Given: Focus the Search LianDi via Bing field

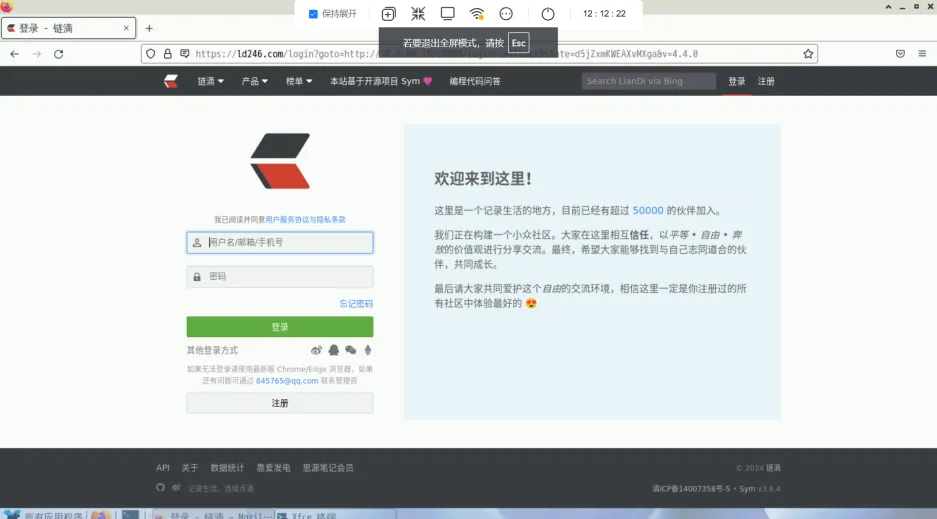Looking at the screenshot, I should coord(648,81).
